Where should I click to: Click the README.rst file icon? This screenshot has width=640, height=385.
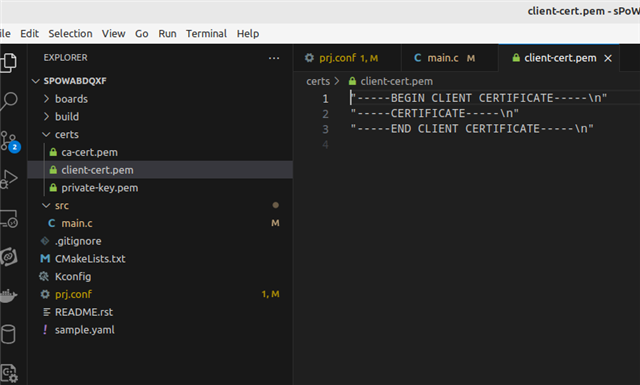point(47,312)
